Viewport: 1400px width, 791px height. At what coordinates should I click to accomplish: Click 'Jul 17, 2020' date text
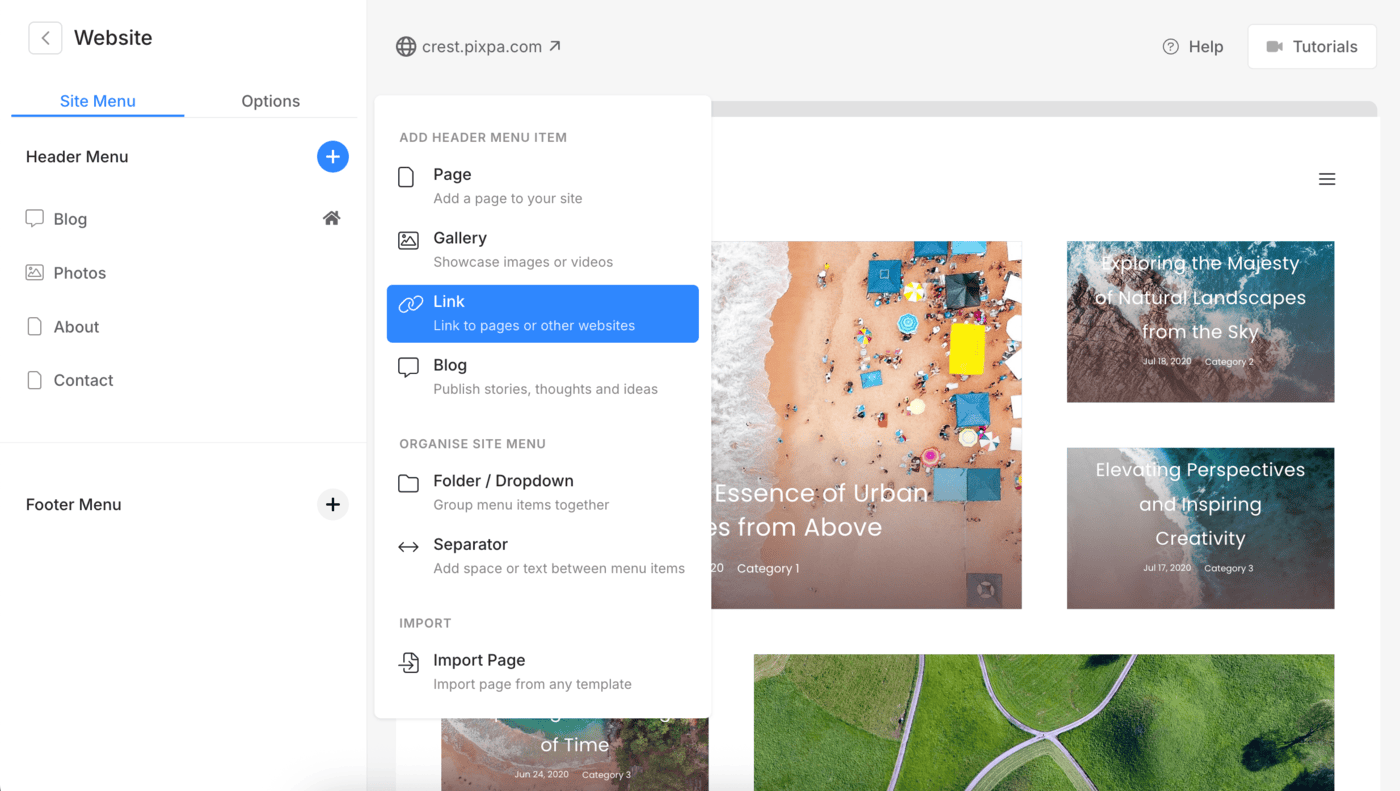1167,568
